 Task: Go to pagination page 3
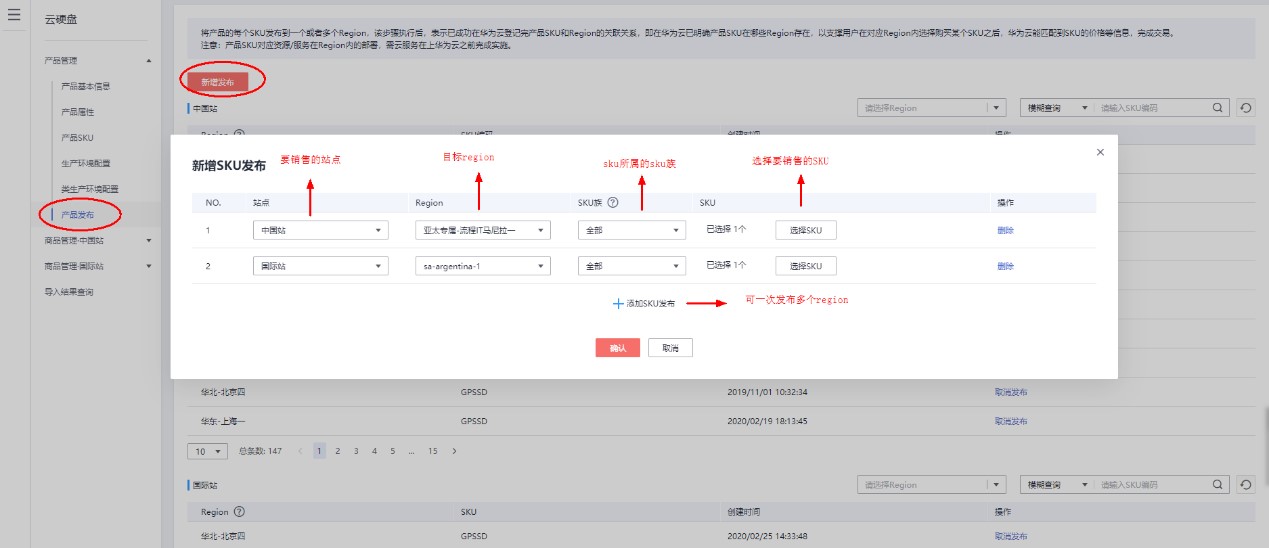(x=356, y=451)
